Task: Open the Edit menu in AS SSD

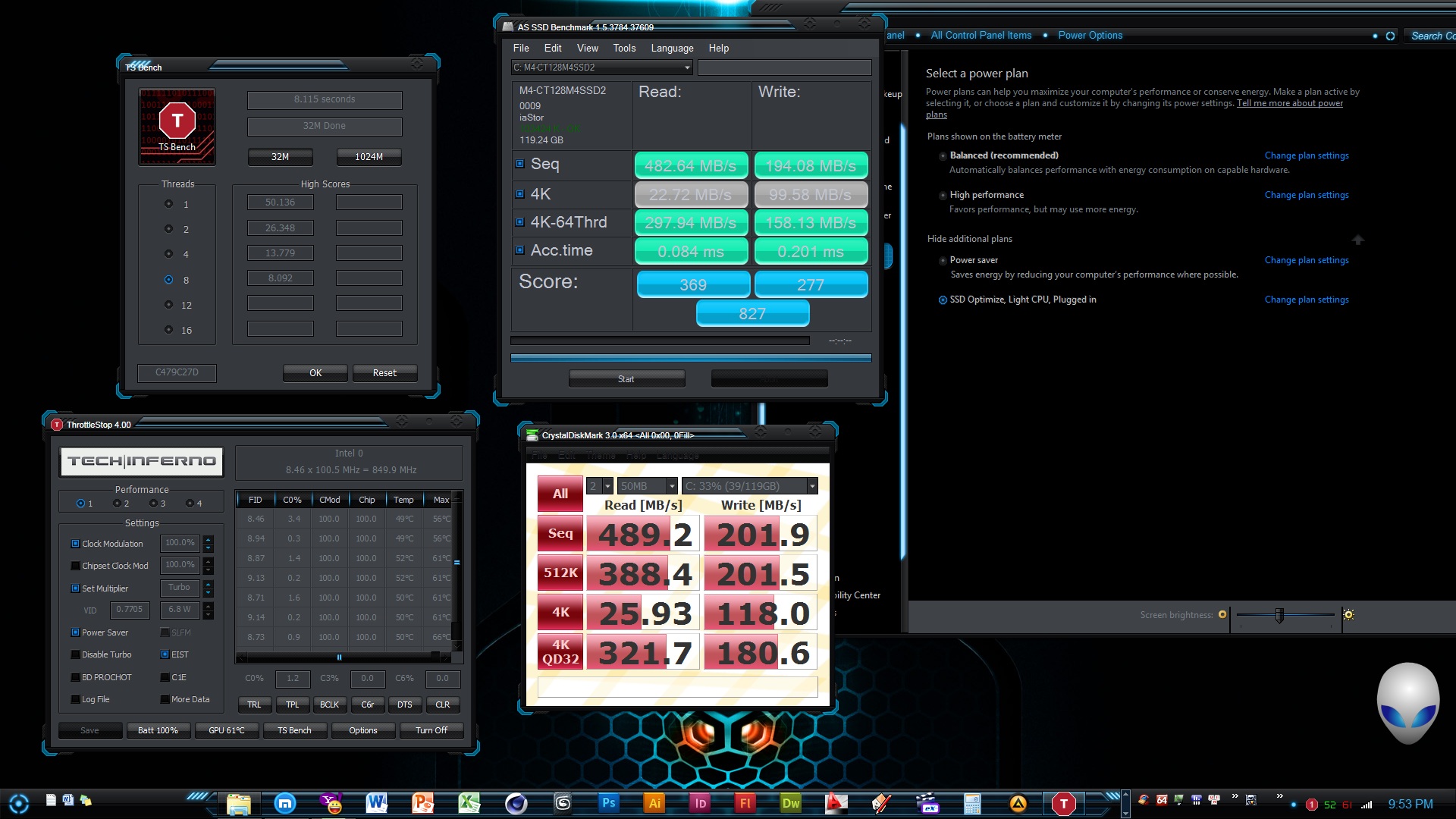Action: tap(553, 48)
